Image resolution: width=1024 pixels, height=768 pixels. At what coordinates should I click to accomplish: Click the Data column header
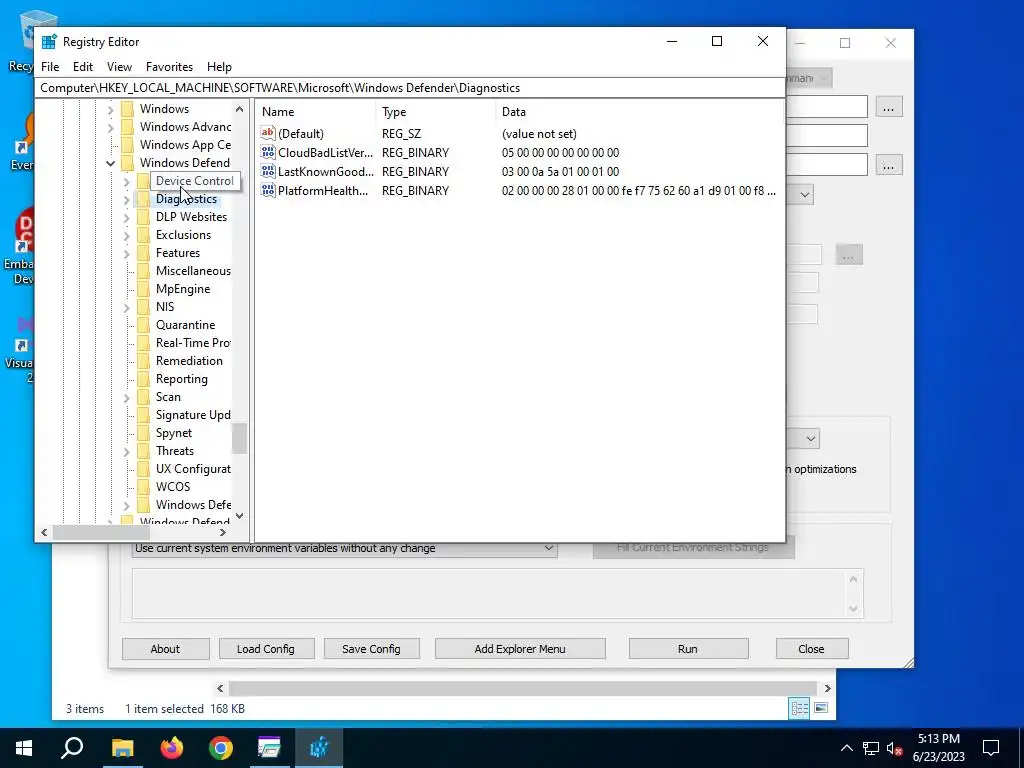tap(640, 112)
